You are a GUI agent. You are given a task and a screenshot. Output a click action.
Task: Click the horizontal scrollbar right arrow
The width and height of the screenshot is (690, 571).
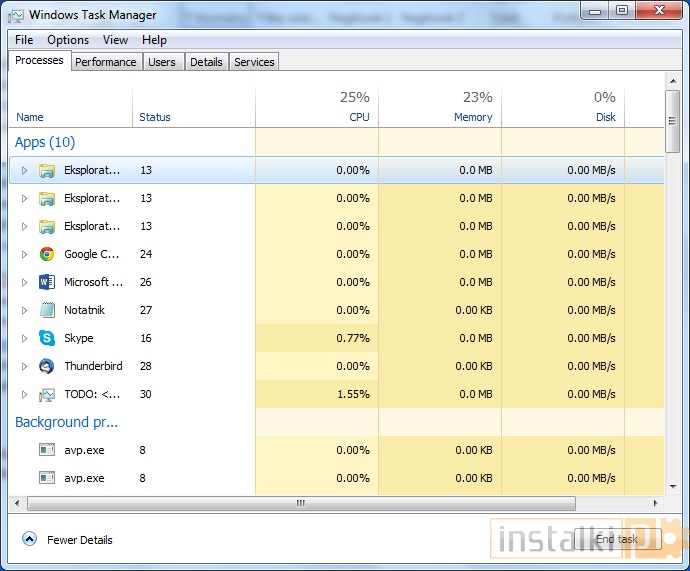click(x=656, y=503)
